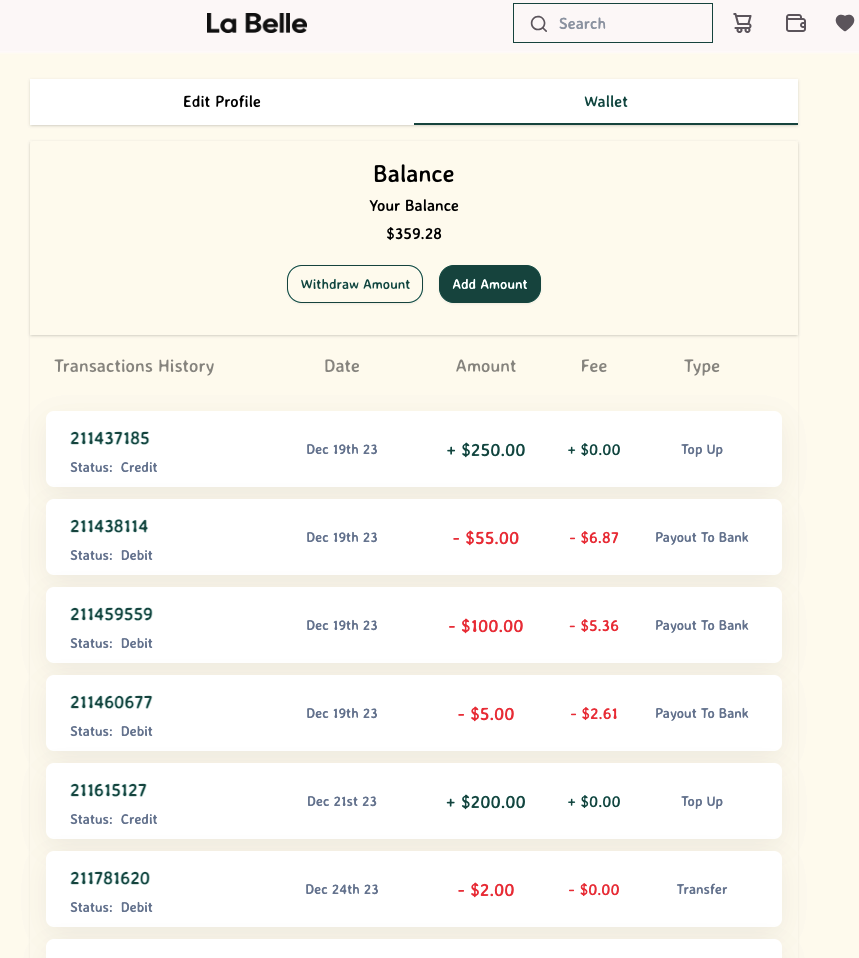This screenshot has height=958, width=859.
Task: Select transaction 211615127 entry
Action: [413, 801]
